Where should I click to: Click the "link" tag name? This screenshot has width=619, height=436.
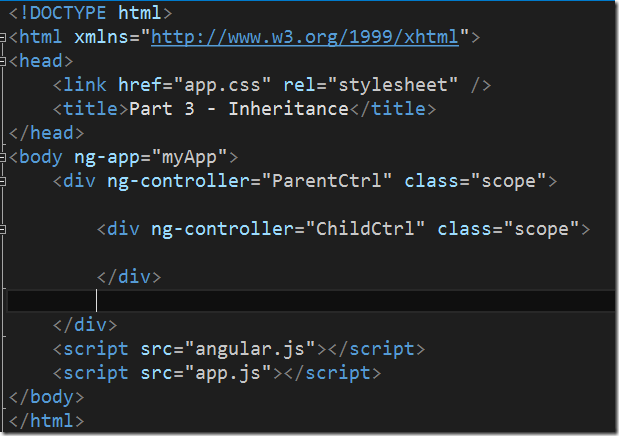point(85,85)
